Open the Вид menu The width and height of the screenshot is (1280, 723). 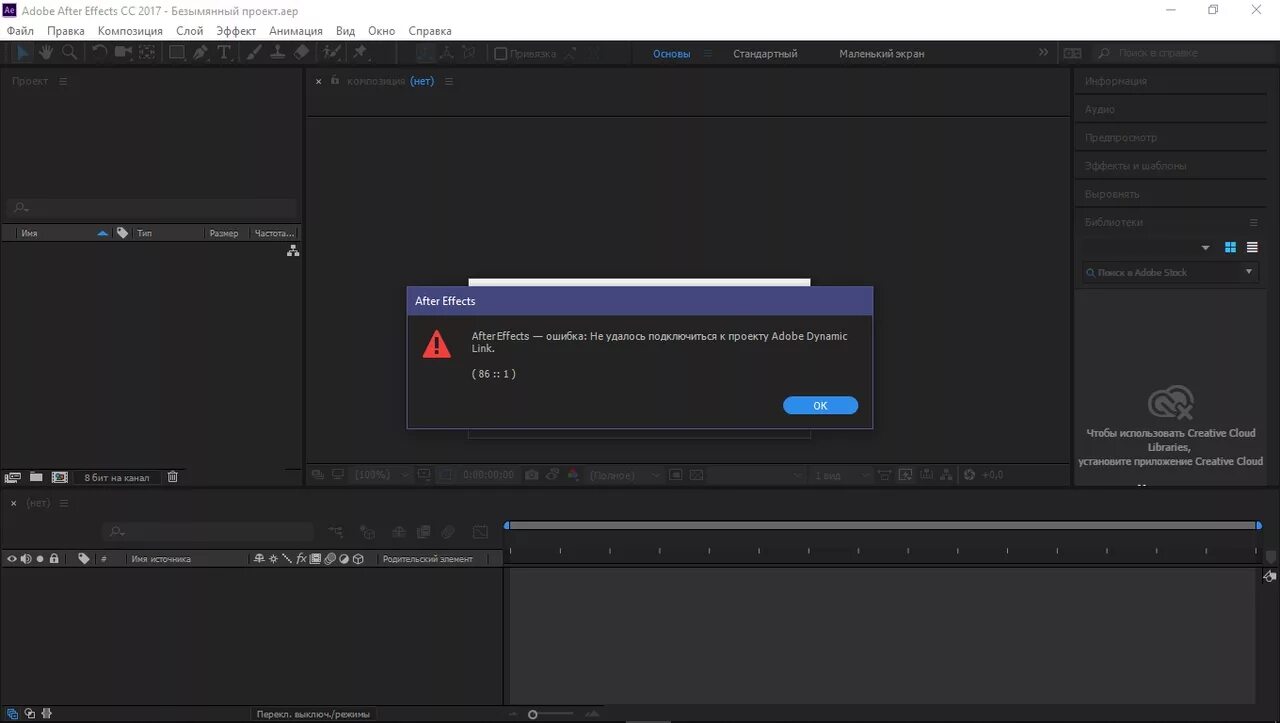tap(345, 31)
